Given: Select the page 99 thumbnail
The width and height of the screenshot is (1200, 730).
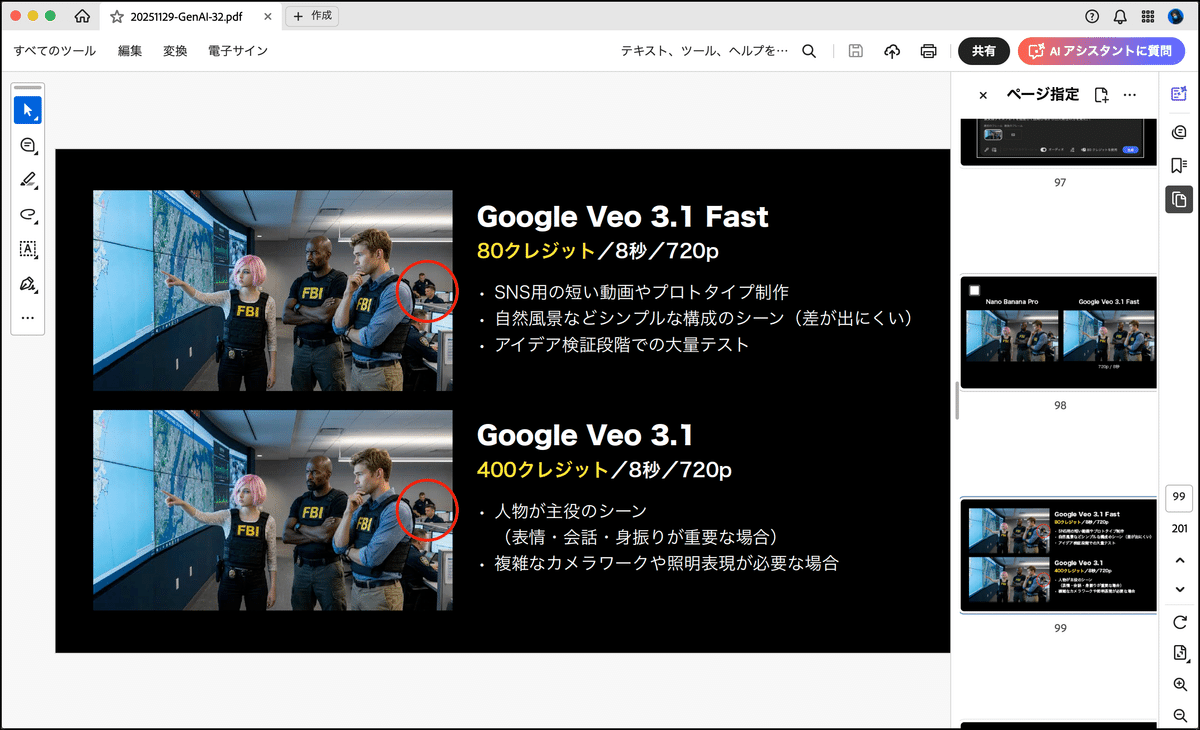Looking at the screenshot, I should click(1058, 555).
